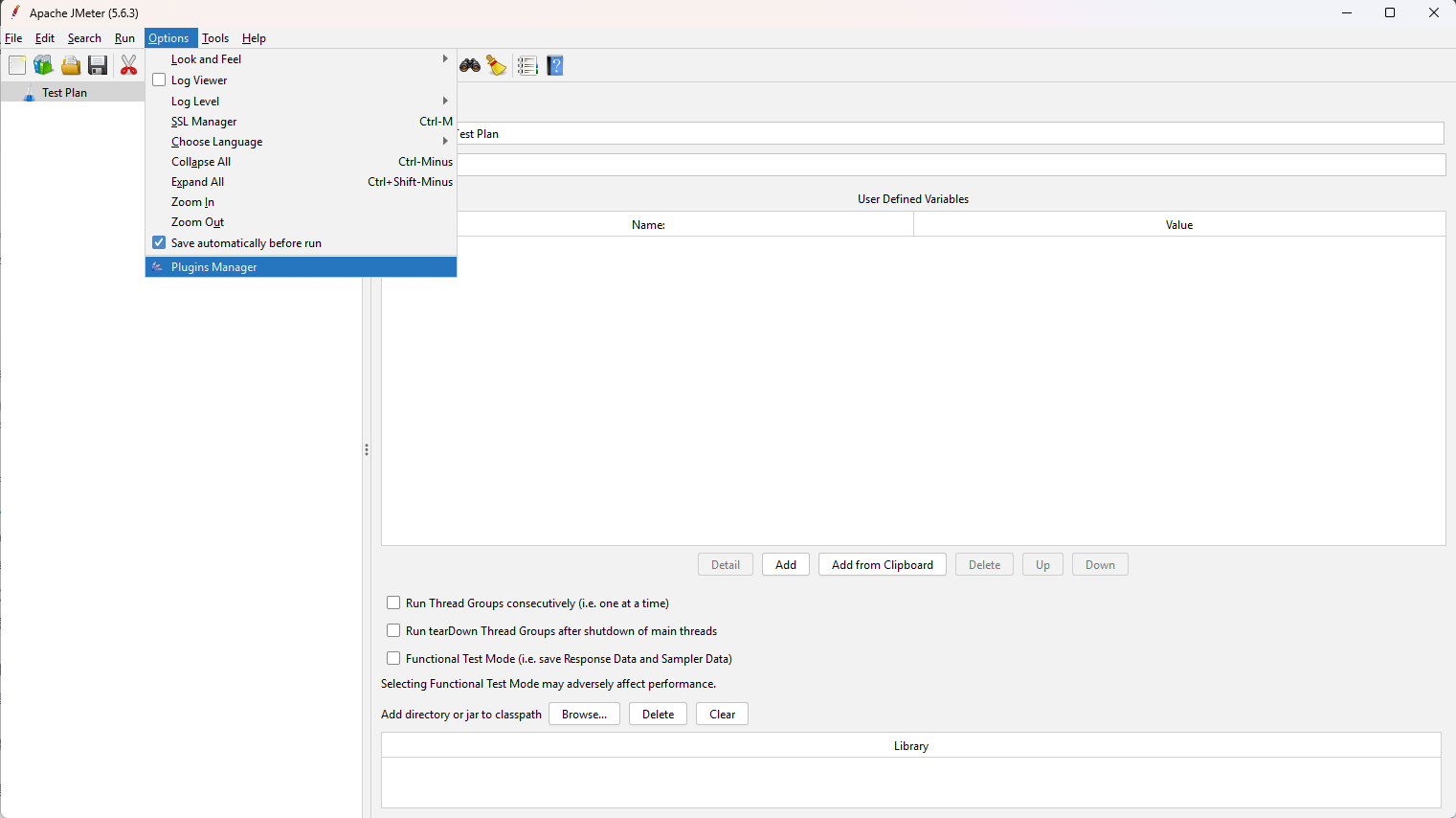Enable Run Thread Groups consecutively

coord(393,603)
